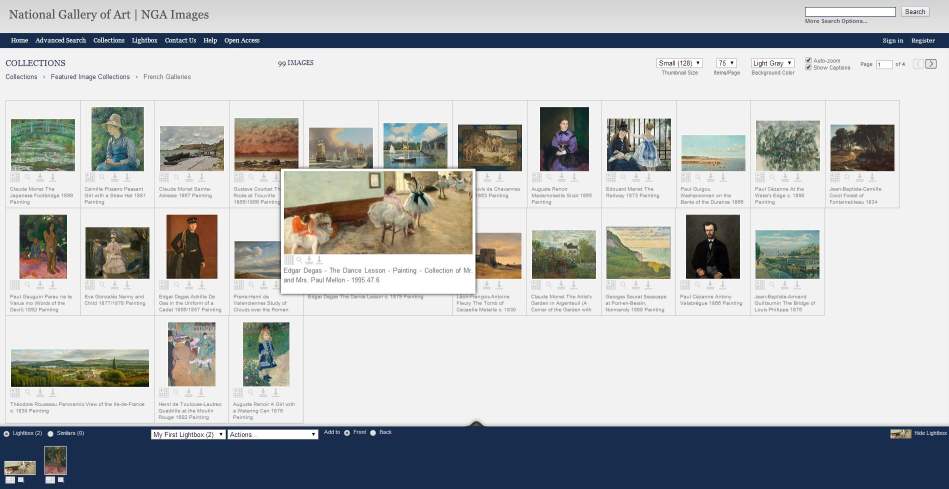Click the page number input field
949x489 pixels.
(x=884, y=64)
